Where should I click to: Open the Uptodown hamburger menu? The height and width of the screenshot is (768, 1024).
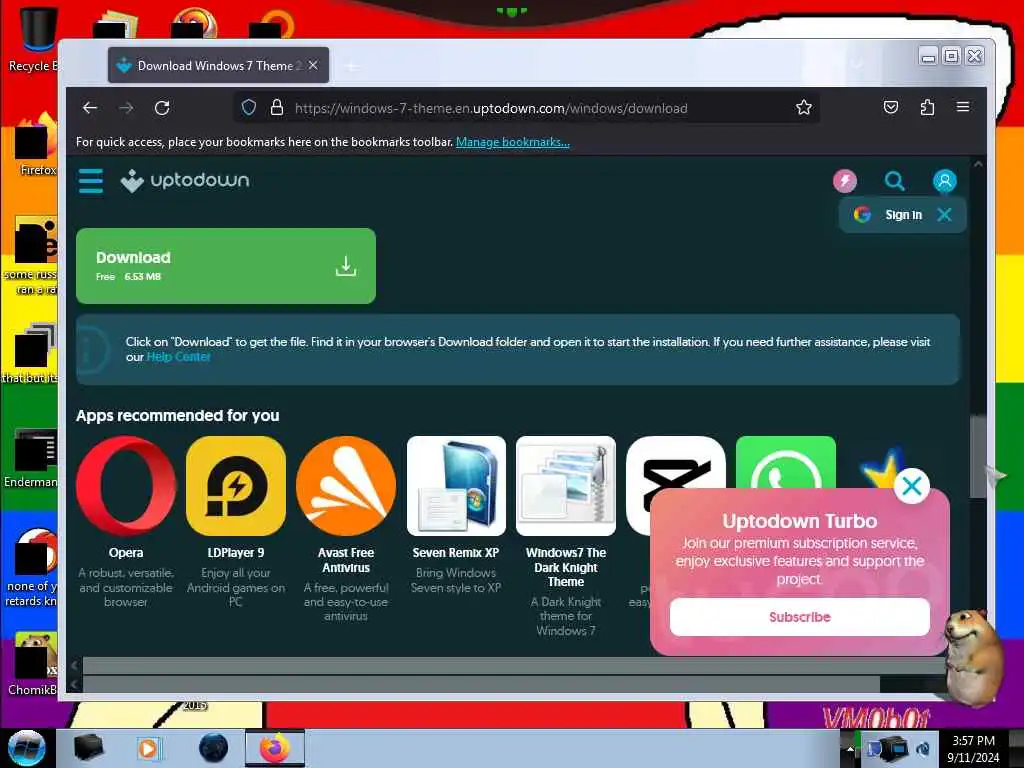point(91,181)
